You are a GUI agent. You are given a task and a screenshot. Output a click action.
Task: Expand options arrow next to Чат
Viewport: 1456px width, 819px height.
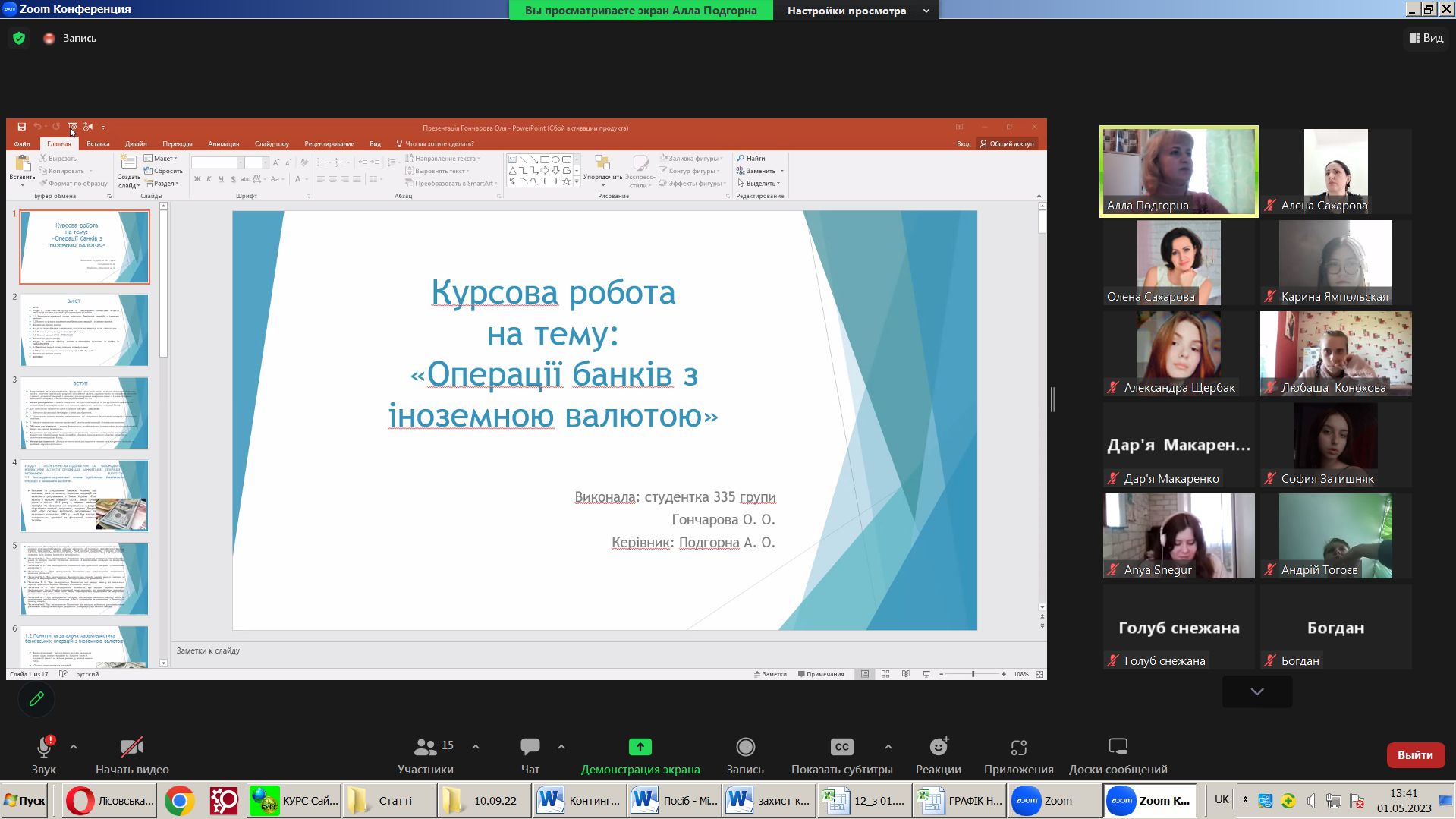point(561,747)
